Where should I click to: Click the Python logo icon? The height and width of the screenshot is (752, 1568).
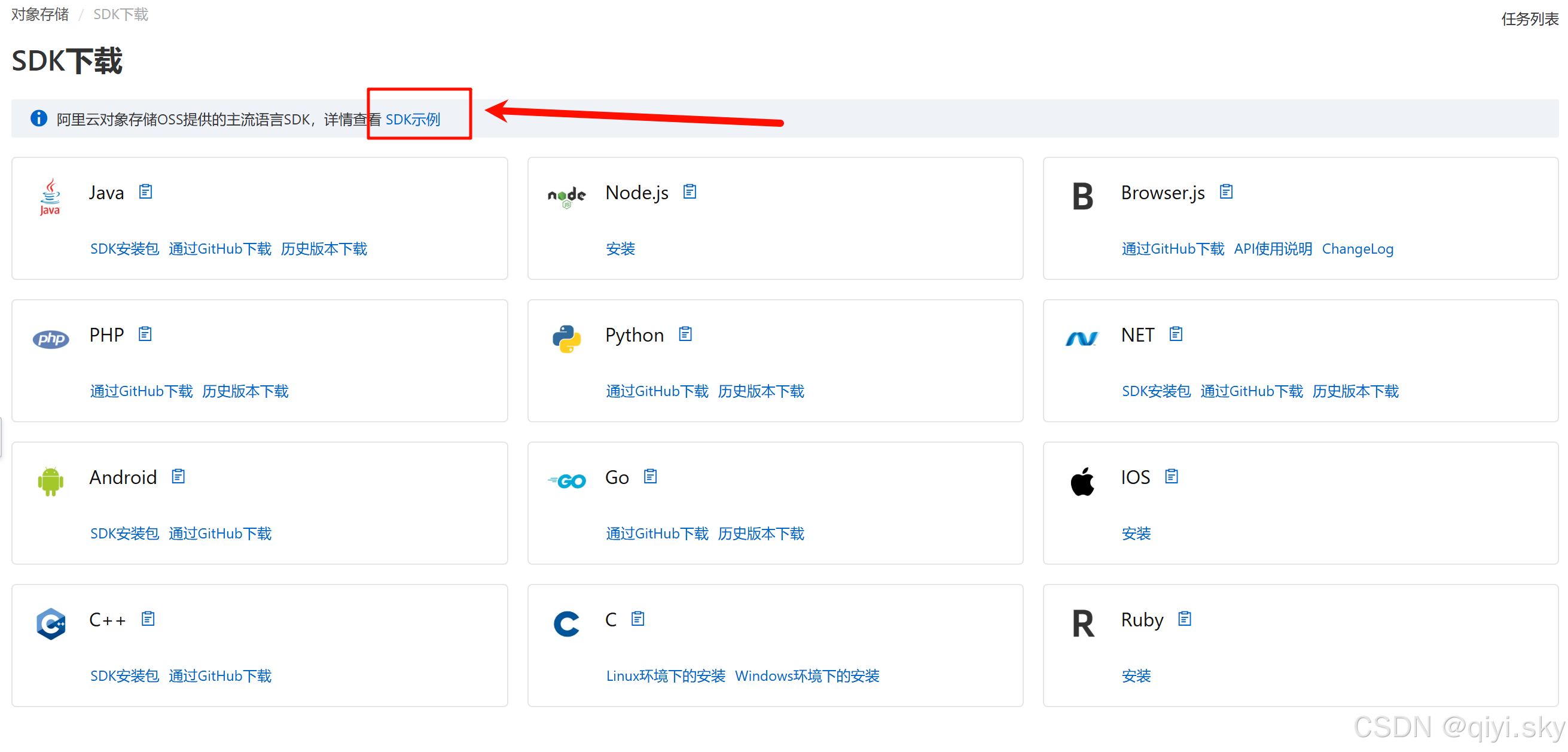[566, 338]
